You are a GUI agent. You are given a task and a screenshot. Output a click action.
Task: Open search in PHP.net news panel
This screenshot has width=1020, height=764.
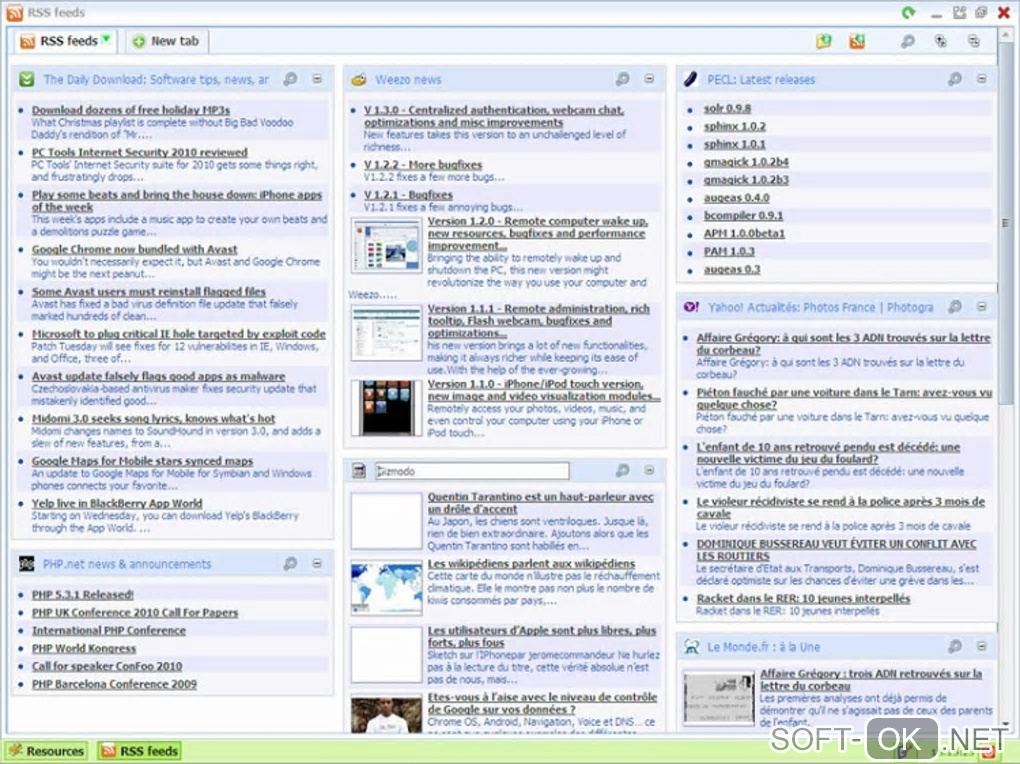point(290,564)
